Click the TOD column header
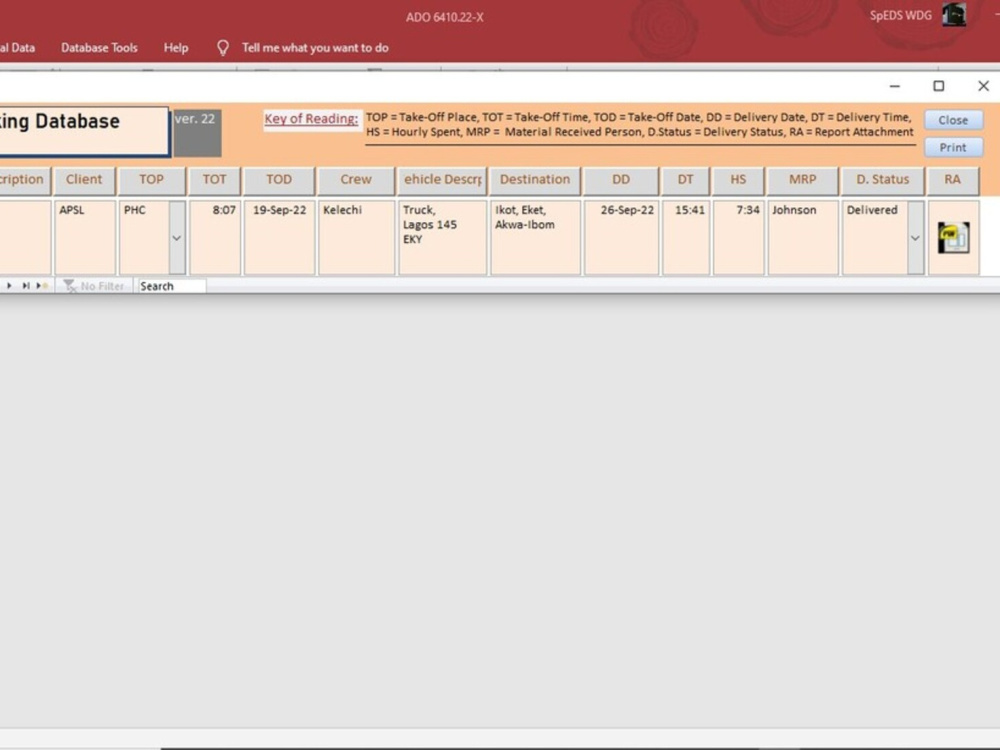 point(279,180)
